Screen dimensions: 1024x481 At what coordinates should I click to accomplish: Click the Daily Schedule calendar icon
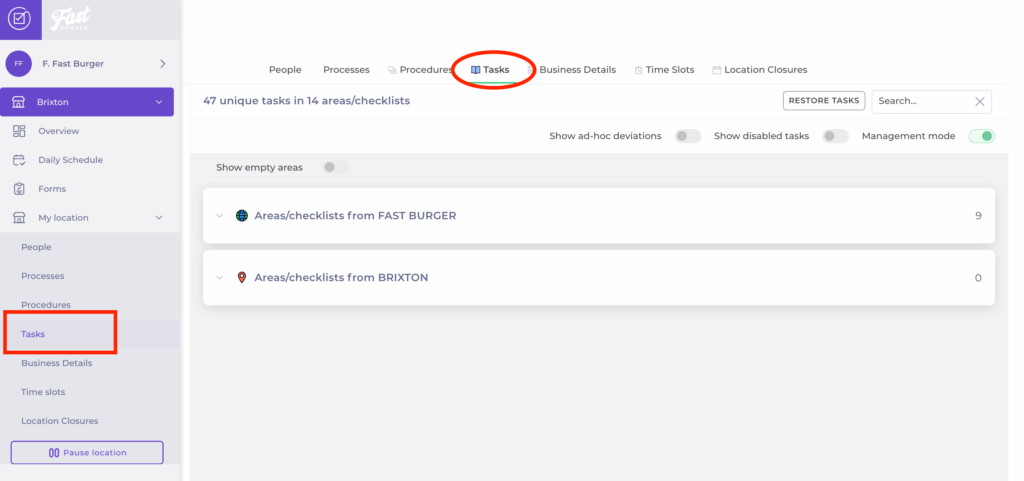pyautogui.click(x=19, y=160)
